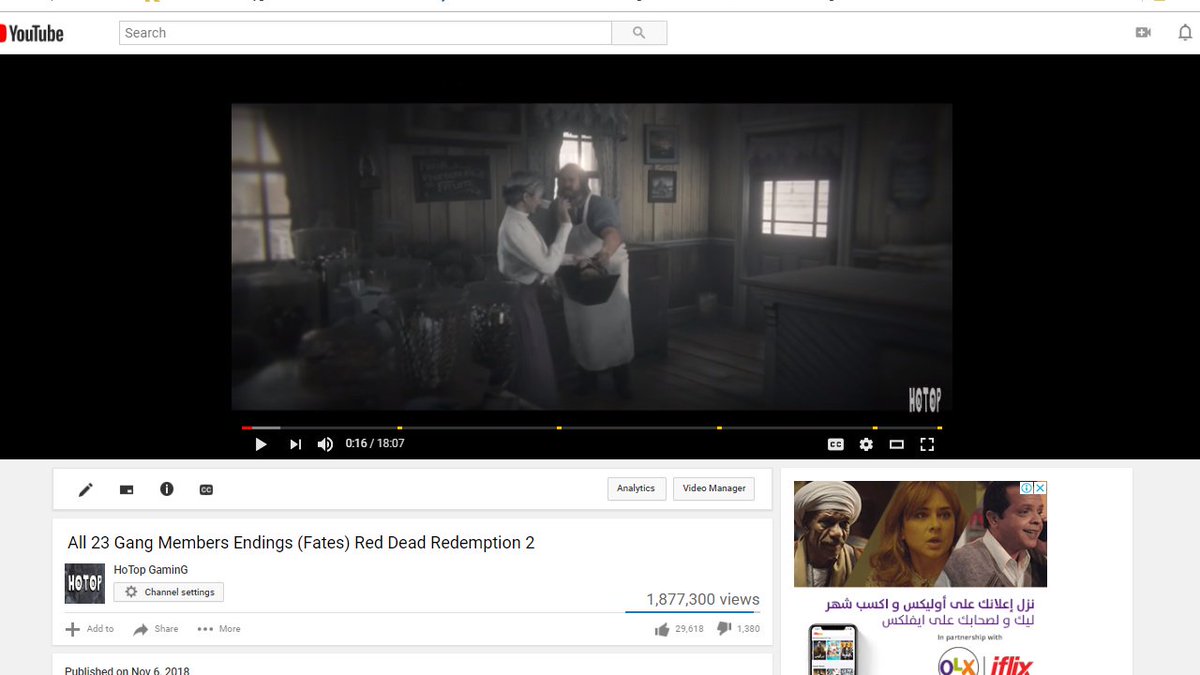The height and width of the screenshot is (675, 1200).
Task: Open the upload video camera icon
Action: click(x=1143, y=33)
